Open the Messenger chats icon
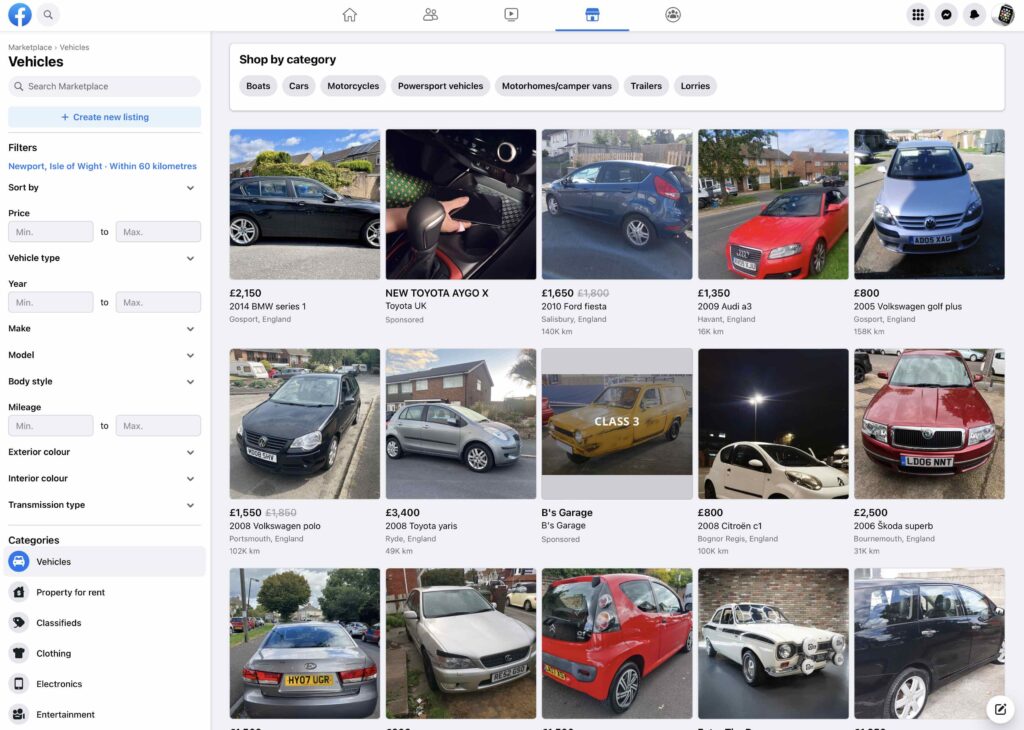This screenshot has height=730, width=1024. click(x=946, y=14)
